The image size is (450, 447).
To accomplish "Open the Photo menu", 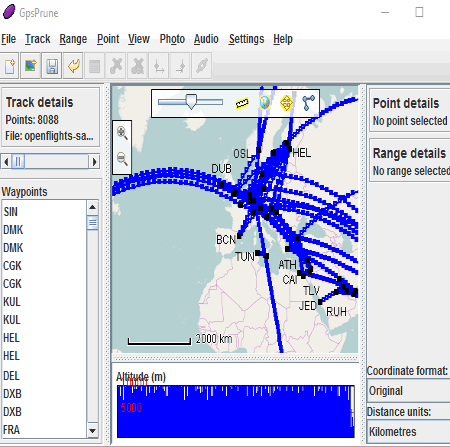I will 172,39.
